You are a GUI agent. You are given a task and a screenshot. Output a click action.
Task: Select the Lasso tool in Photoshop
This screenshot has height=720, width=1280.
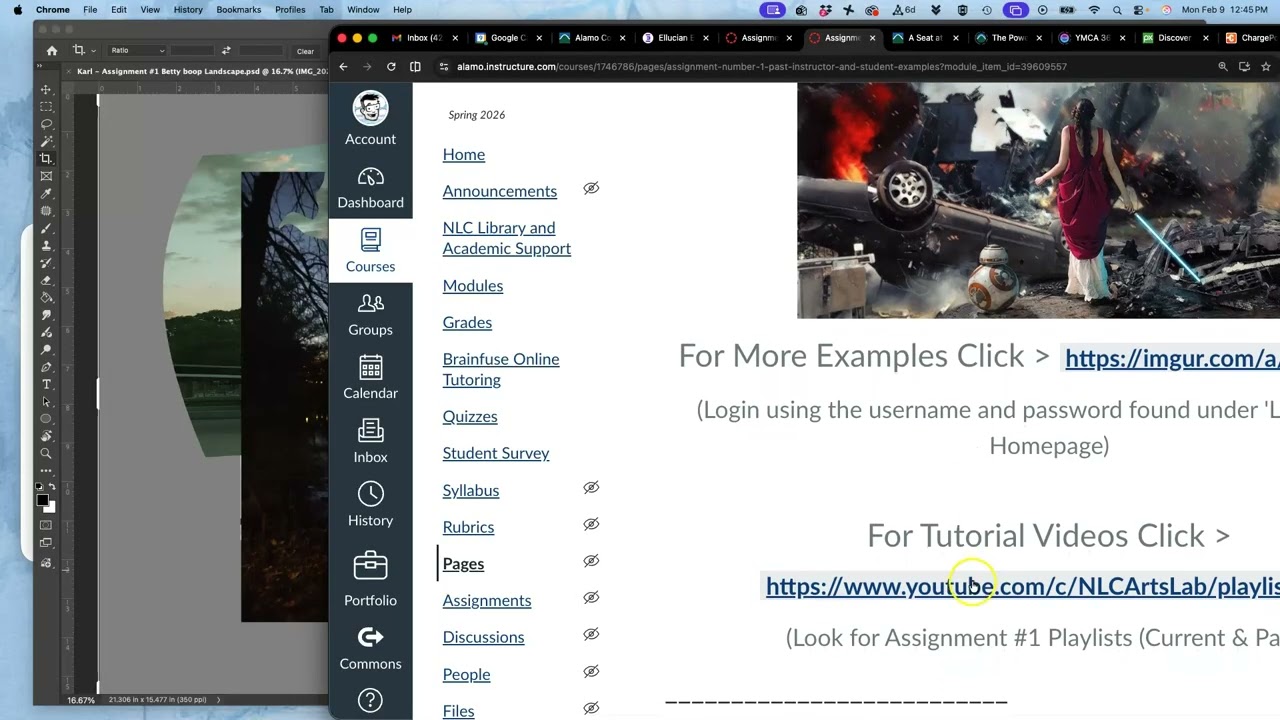tap(46, 123)
